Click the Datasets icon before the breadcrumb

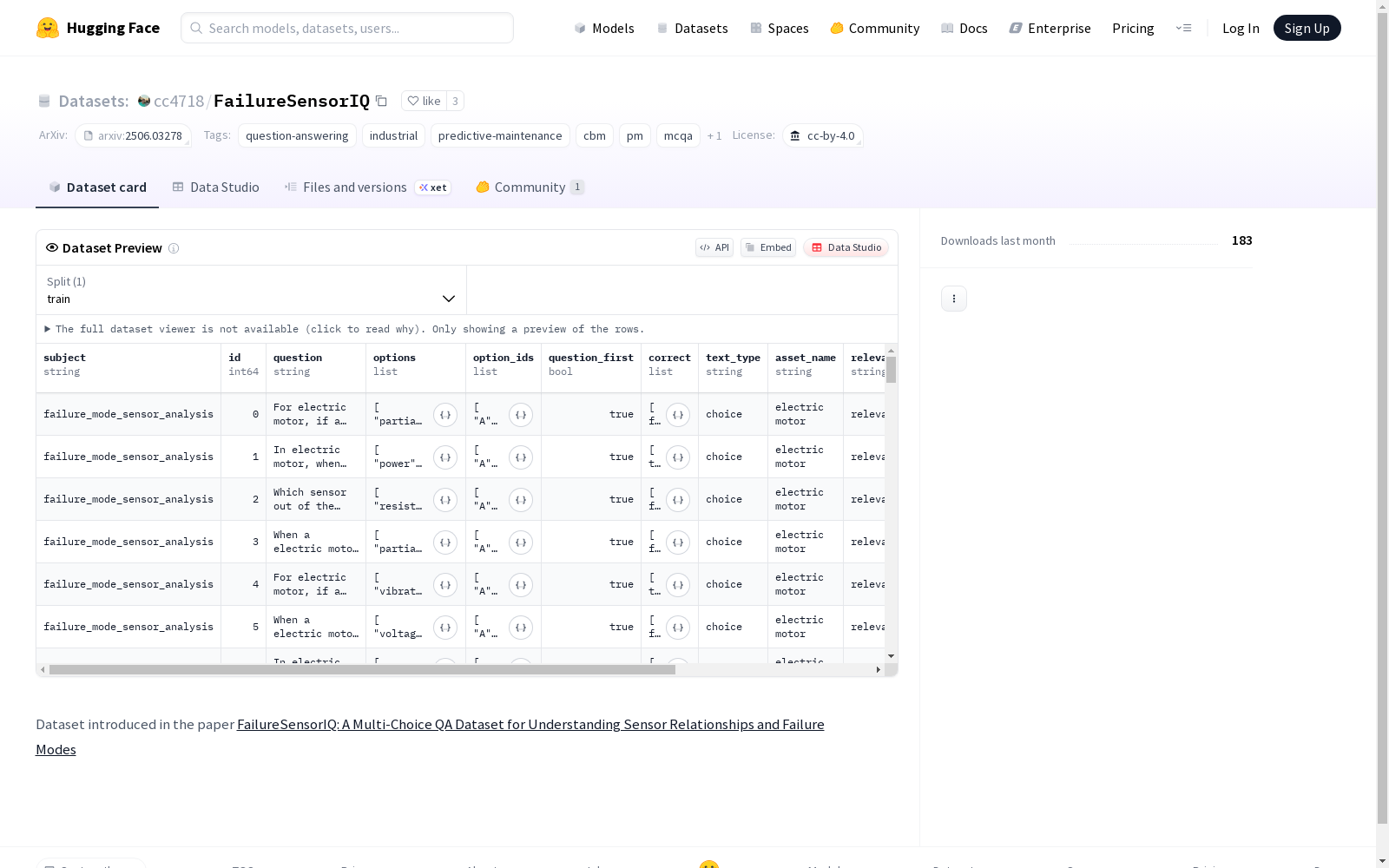(44, 102)
